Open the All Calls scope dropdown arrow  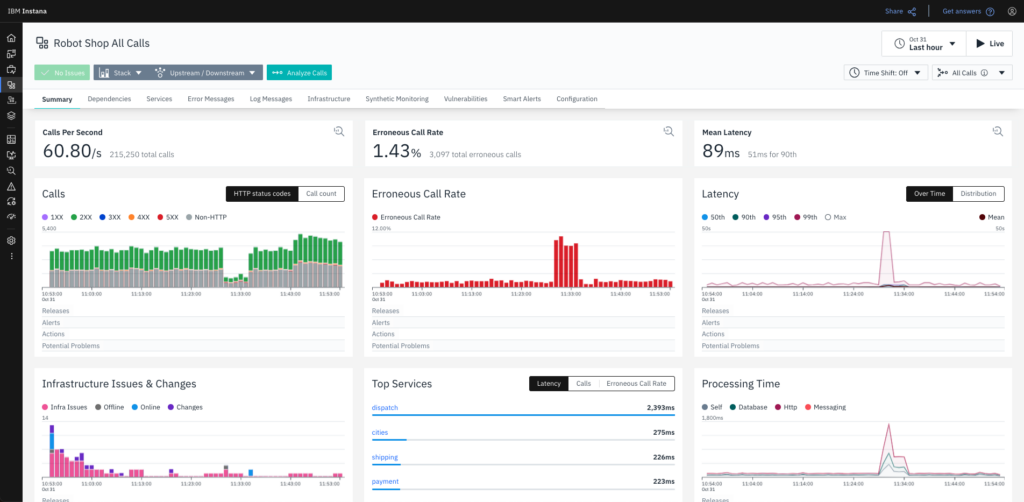pos(1001,73)
